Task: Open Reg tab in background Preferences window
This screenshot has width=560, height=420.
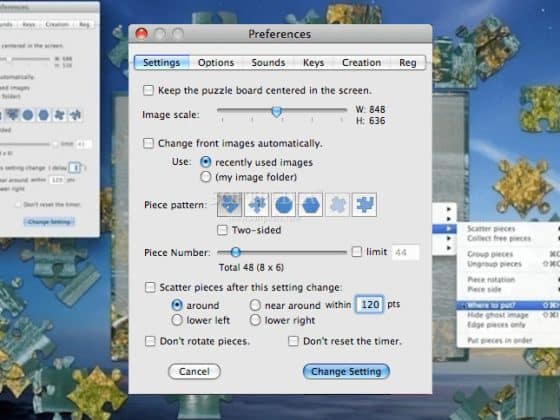Action: tap(84, 24)
